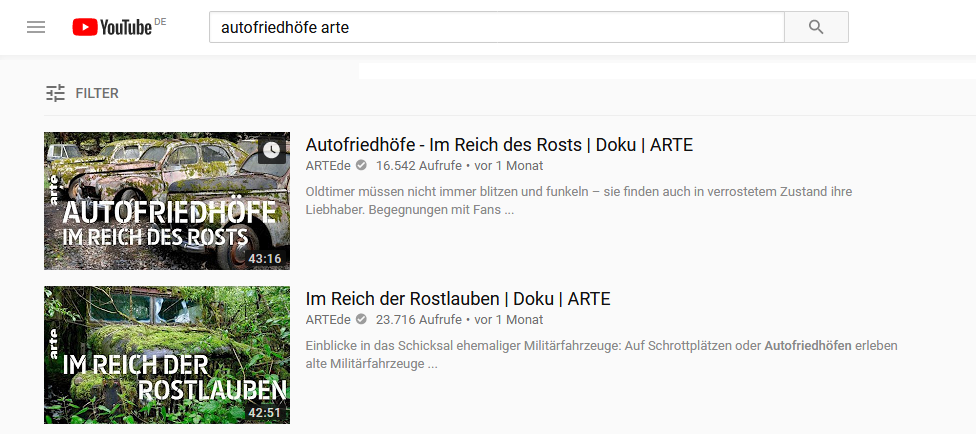The width and height of the screenshot is (976, 434).
Task: Open the hamburger guide menu
Action: tap(36, 27)
